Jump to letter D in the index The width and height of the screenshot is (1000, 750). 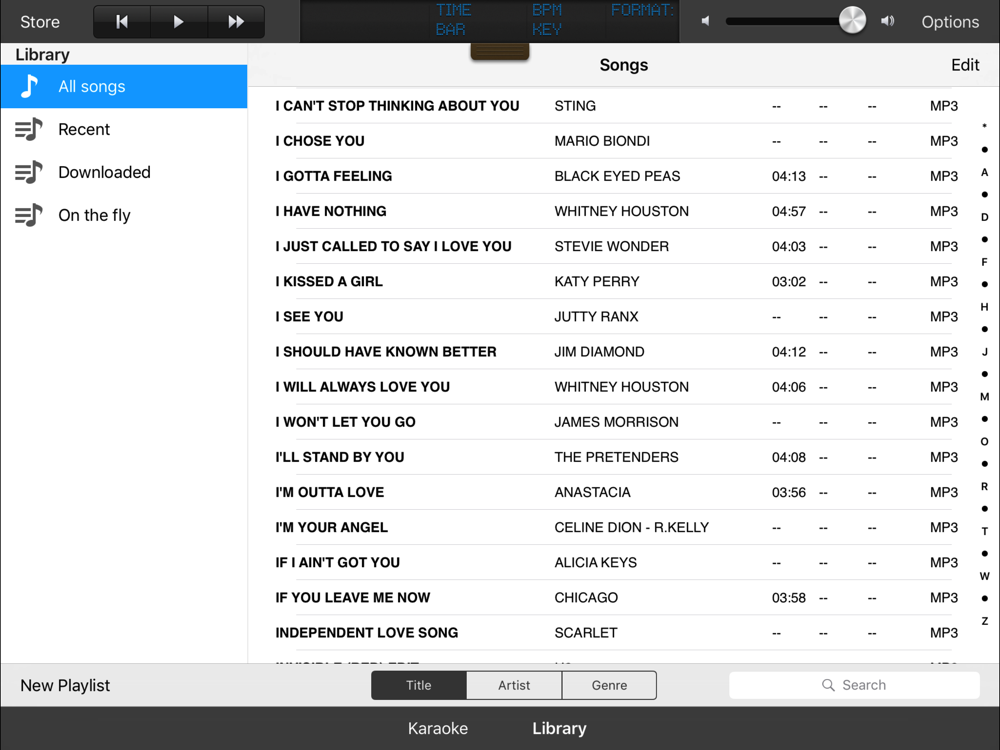click(x=985, y=217)
